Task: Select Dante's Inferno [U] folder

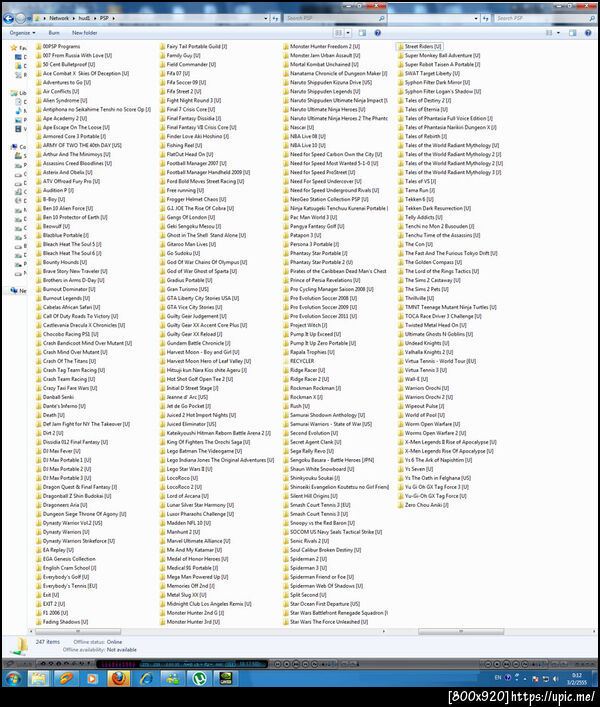Action: click(x=60, y=406)
